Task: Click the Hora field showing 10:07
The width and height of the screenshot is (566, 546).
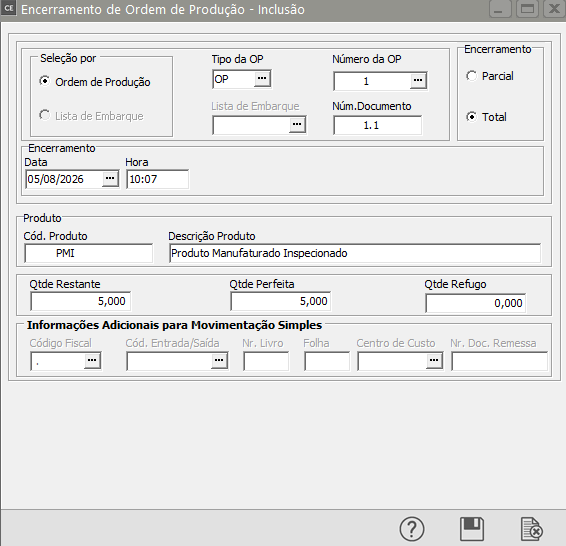Action: (x=158, y=179)
